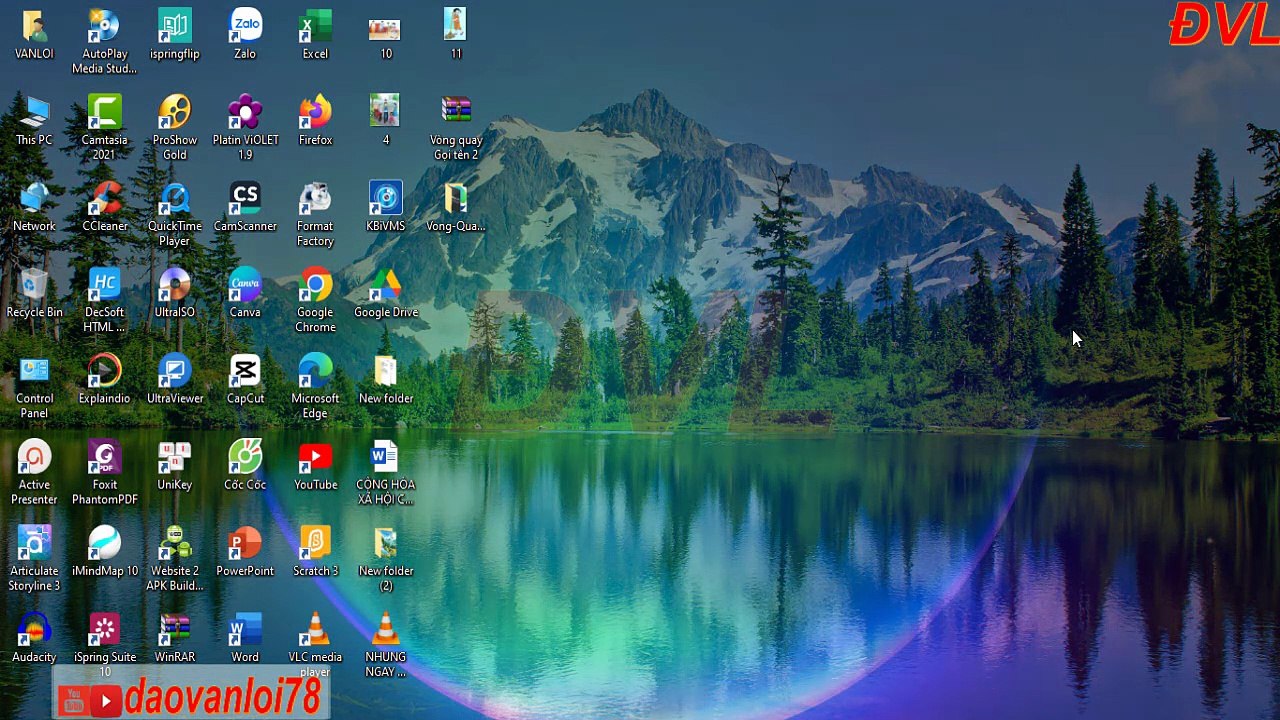Image resolution: width=1280 pixels, height=720 pixels.
Task: Launch the Word shortcut
Action: [x=245, y=629]
